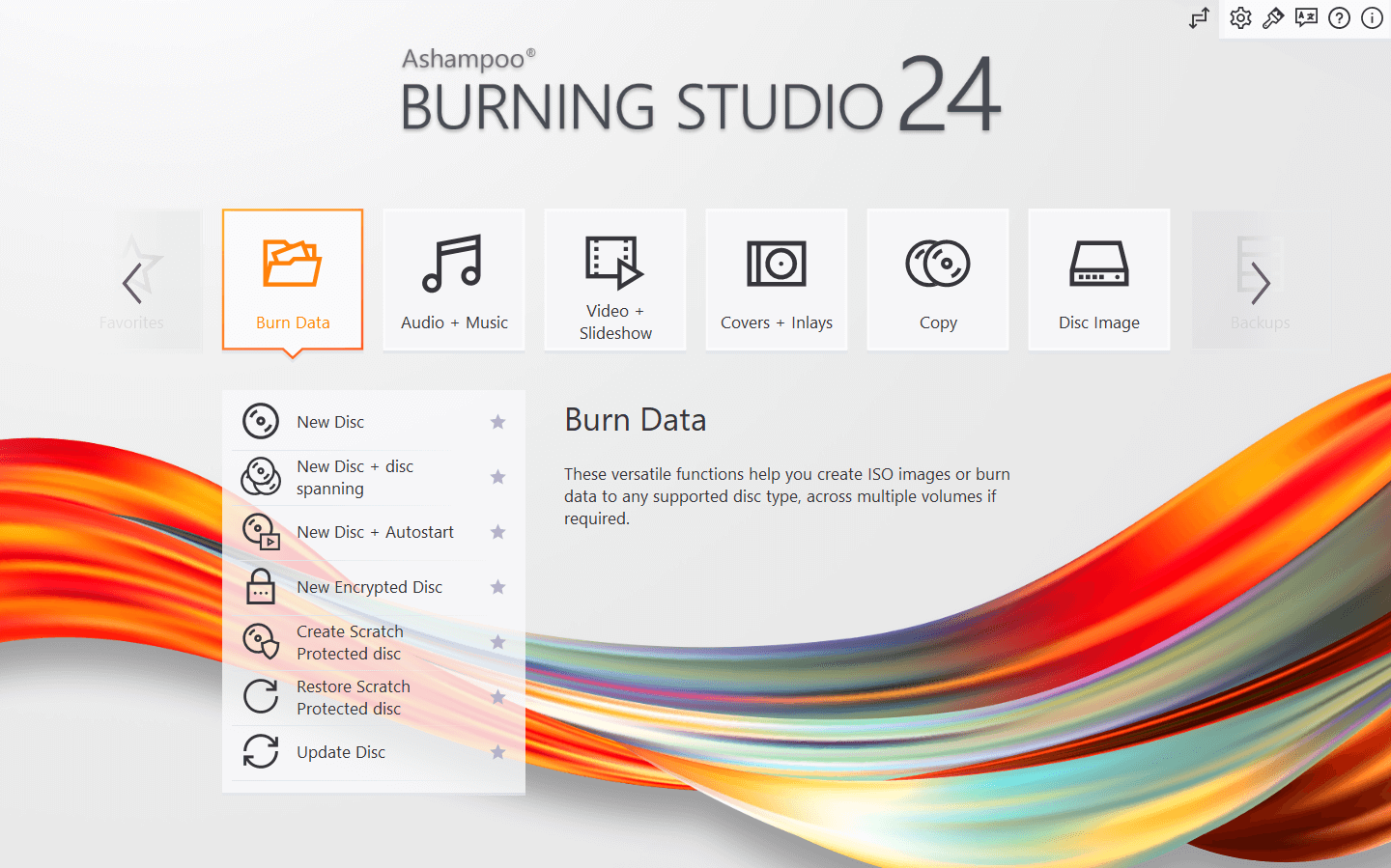Viewport: 1391px width, 868px height.
Task: Select the Covers + Inlays tile
Action: [777, 280]
